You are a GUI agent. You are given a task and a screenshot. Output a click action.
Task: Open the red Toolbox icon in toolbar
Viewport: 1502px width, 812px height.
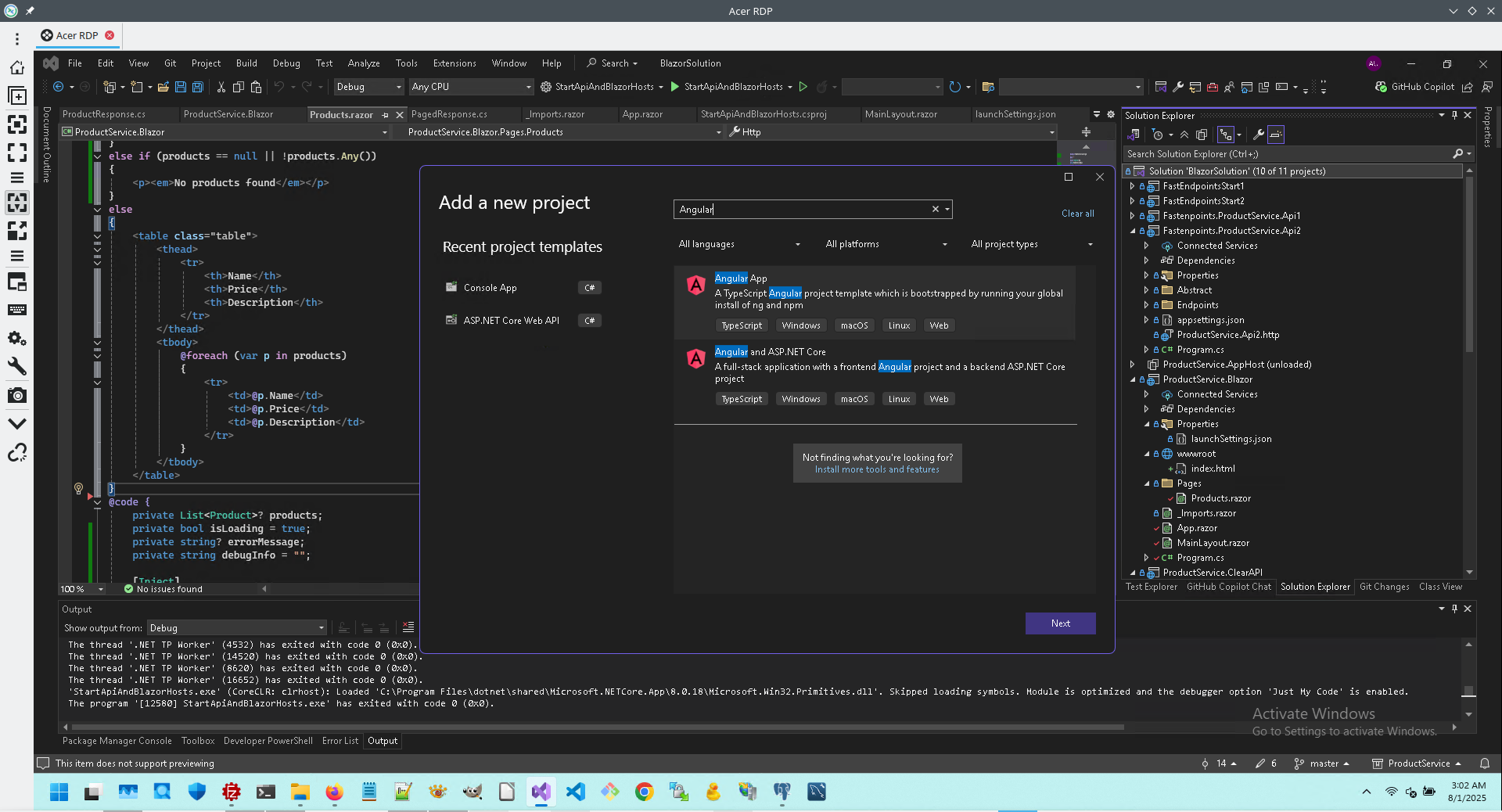coord(1213,87)
